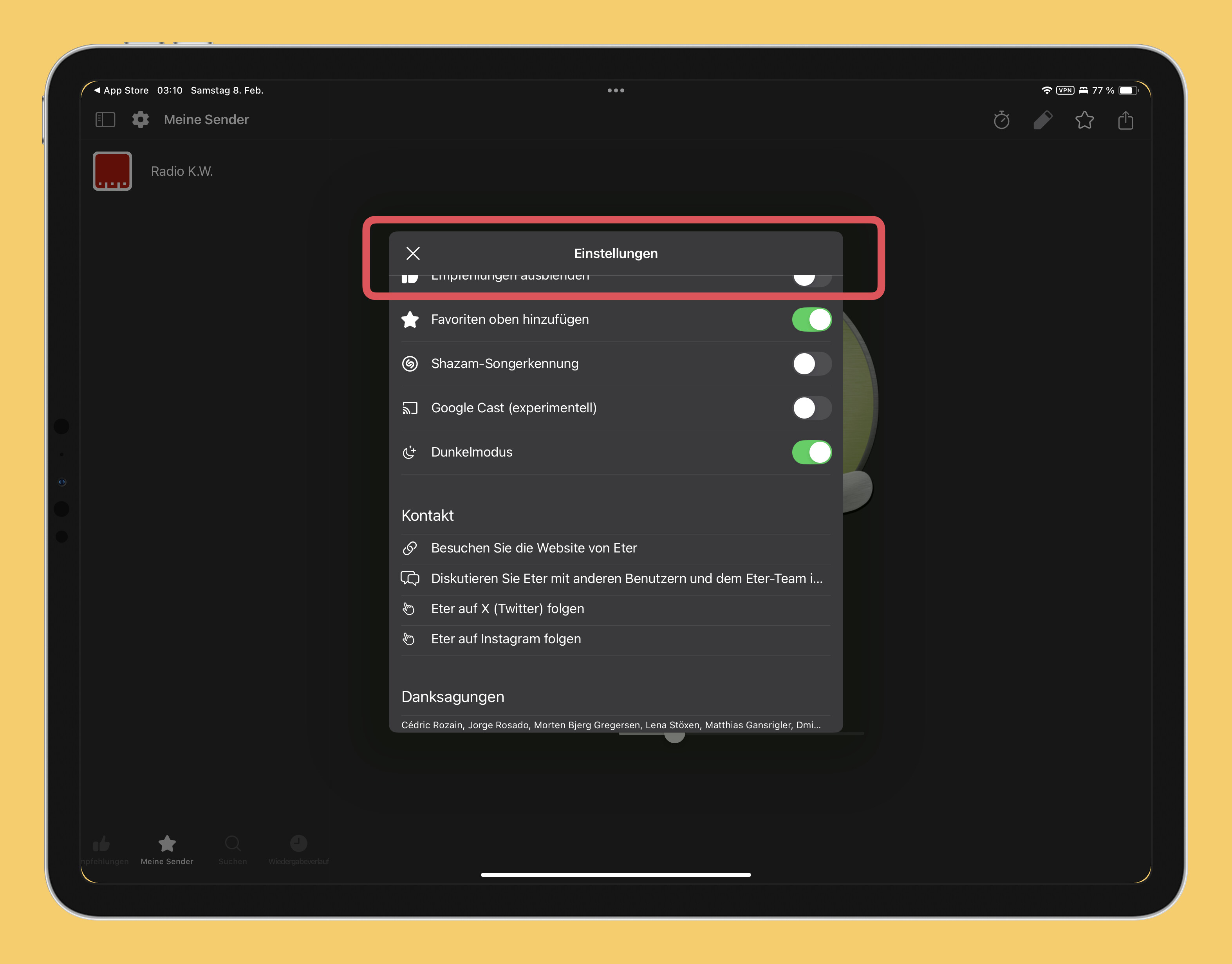Switch to the Suchen tab
The height and width of the screenshot is (964, 1232).
[x=233, y=850]
